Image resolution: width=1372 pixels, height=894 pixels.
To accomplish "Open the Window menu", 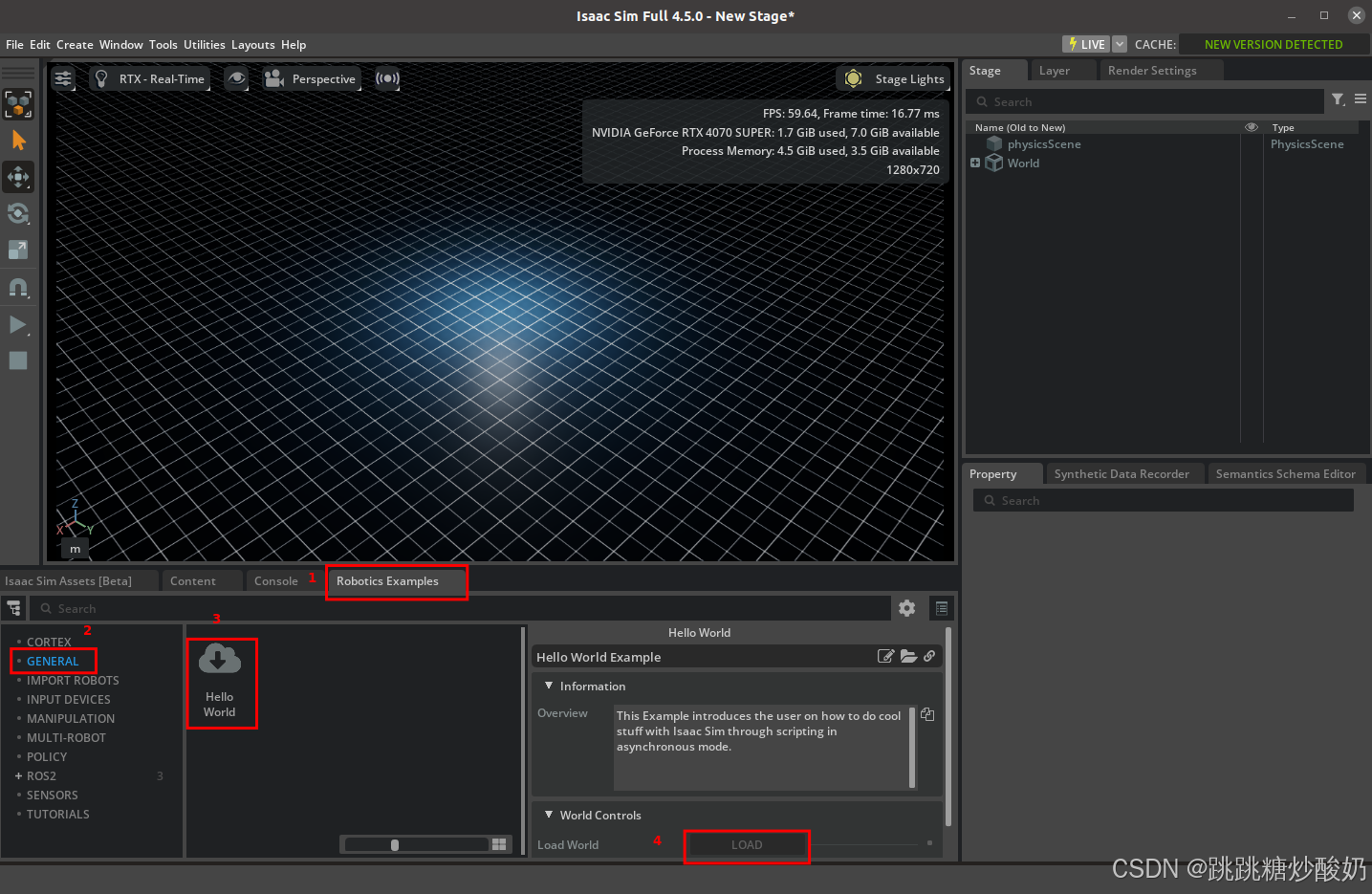I will tap(121, 45).
